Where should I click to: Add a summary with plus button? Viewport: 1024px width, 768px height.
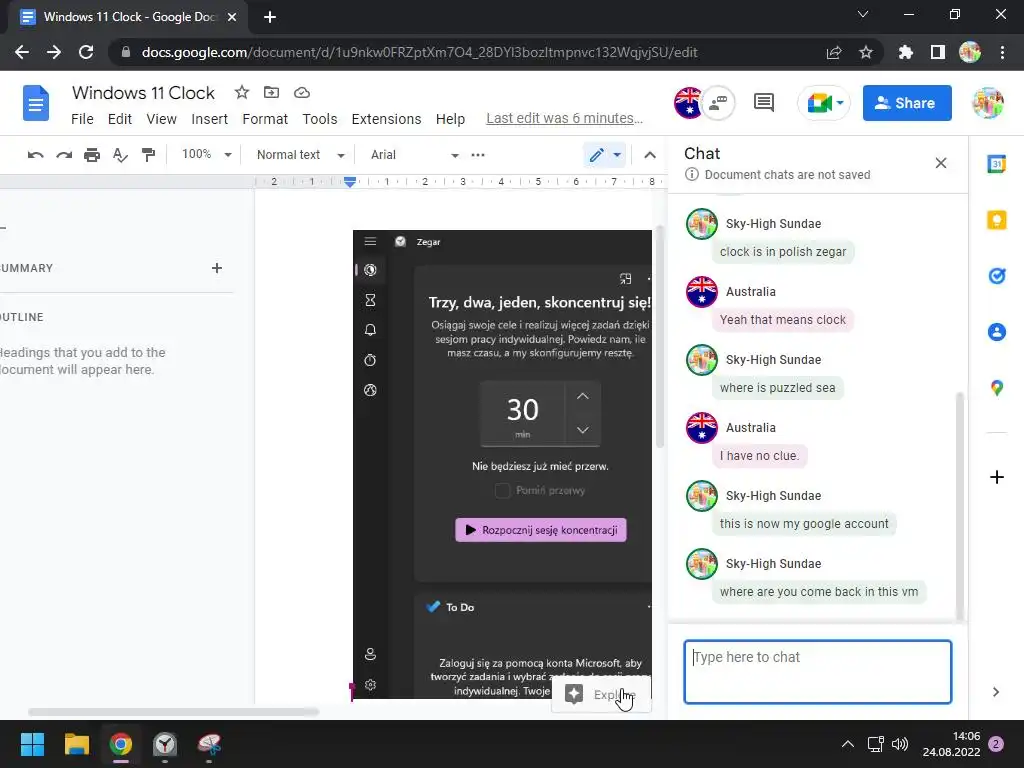[x=217, y=268]
